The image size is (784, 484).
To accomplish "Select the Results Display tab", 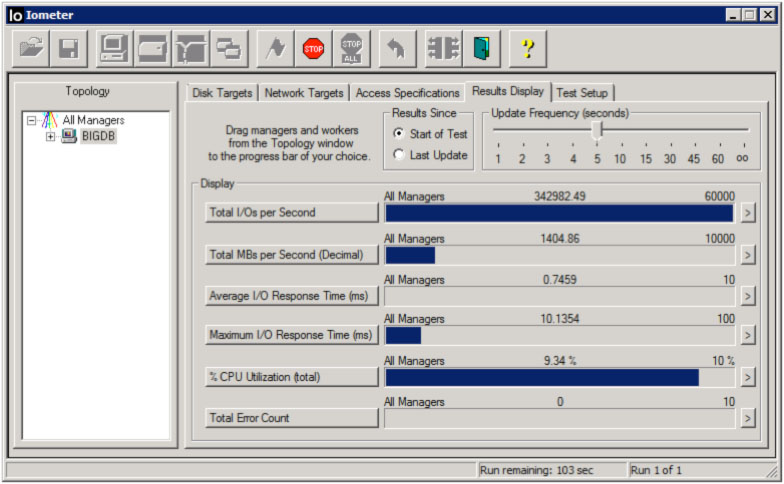I will pos(508,92).
